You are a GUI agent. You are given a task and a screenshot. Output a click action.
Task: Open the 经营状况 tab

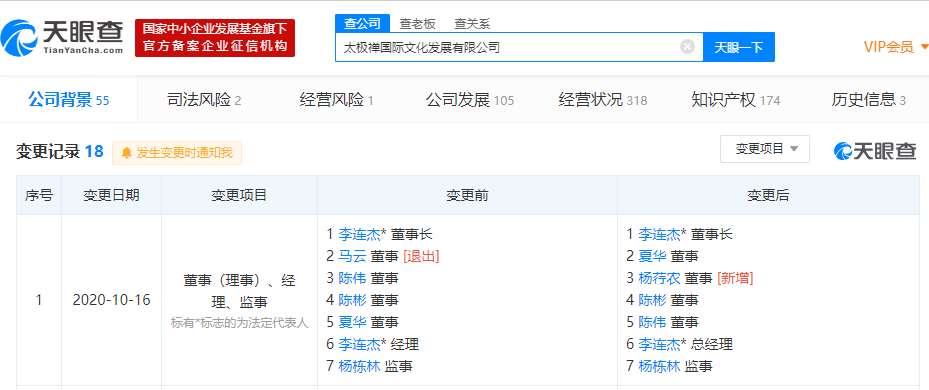[603, 100]
